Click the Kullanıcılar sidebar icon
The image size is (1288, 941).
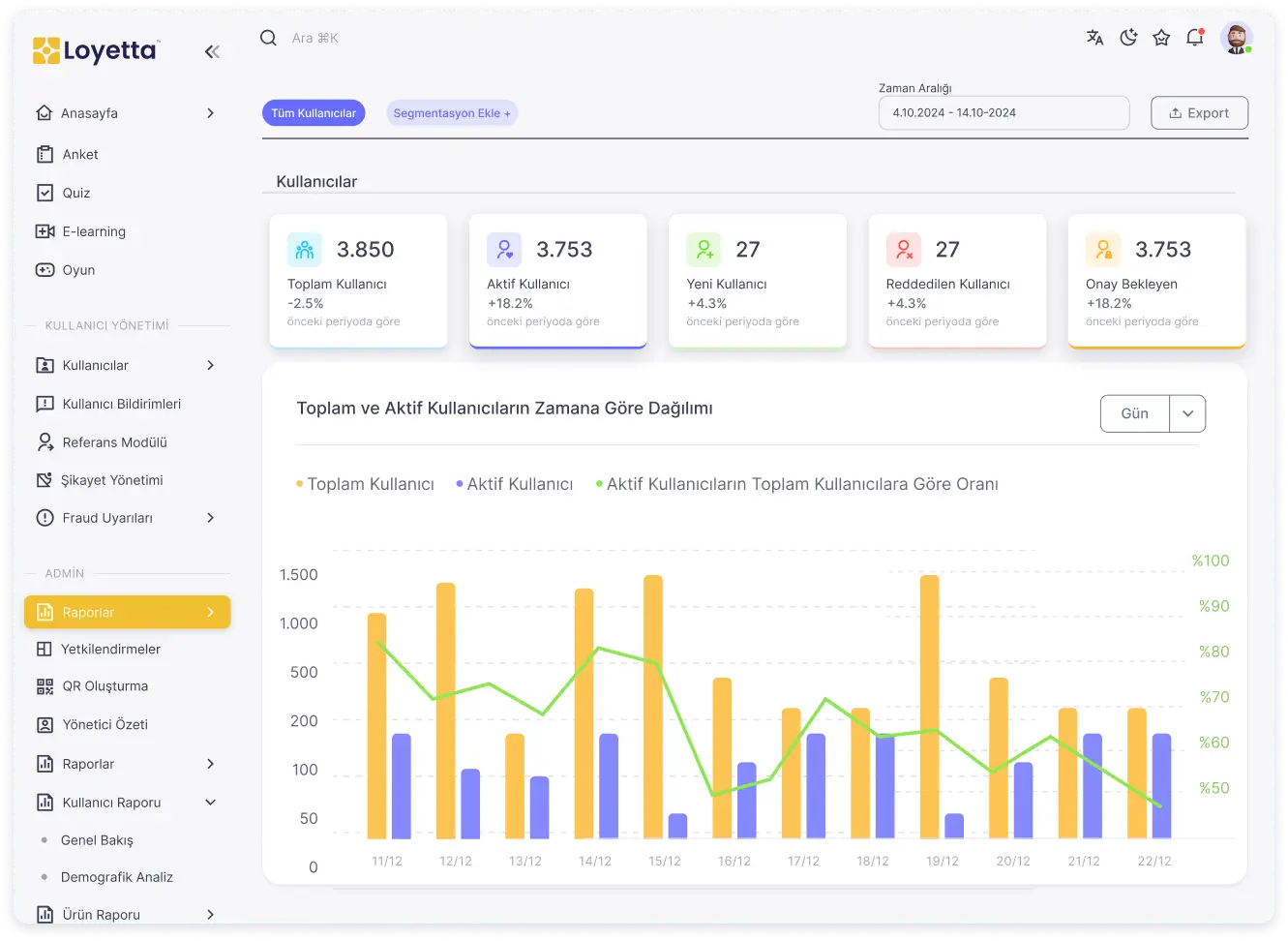point(45,365)
